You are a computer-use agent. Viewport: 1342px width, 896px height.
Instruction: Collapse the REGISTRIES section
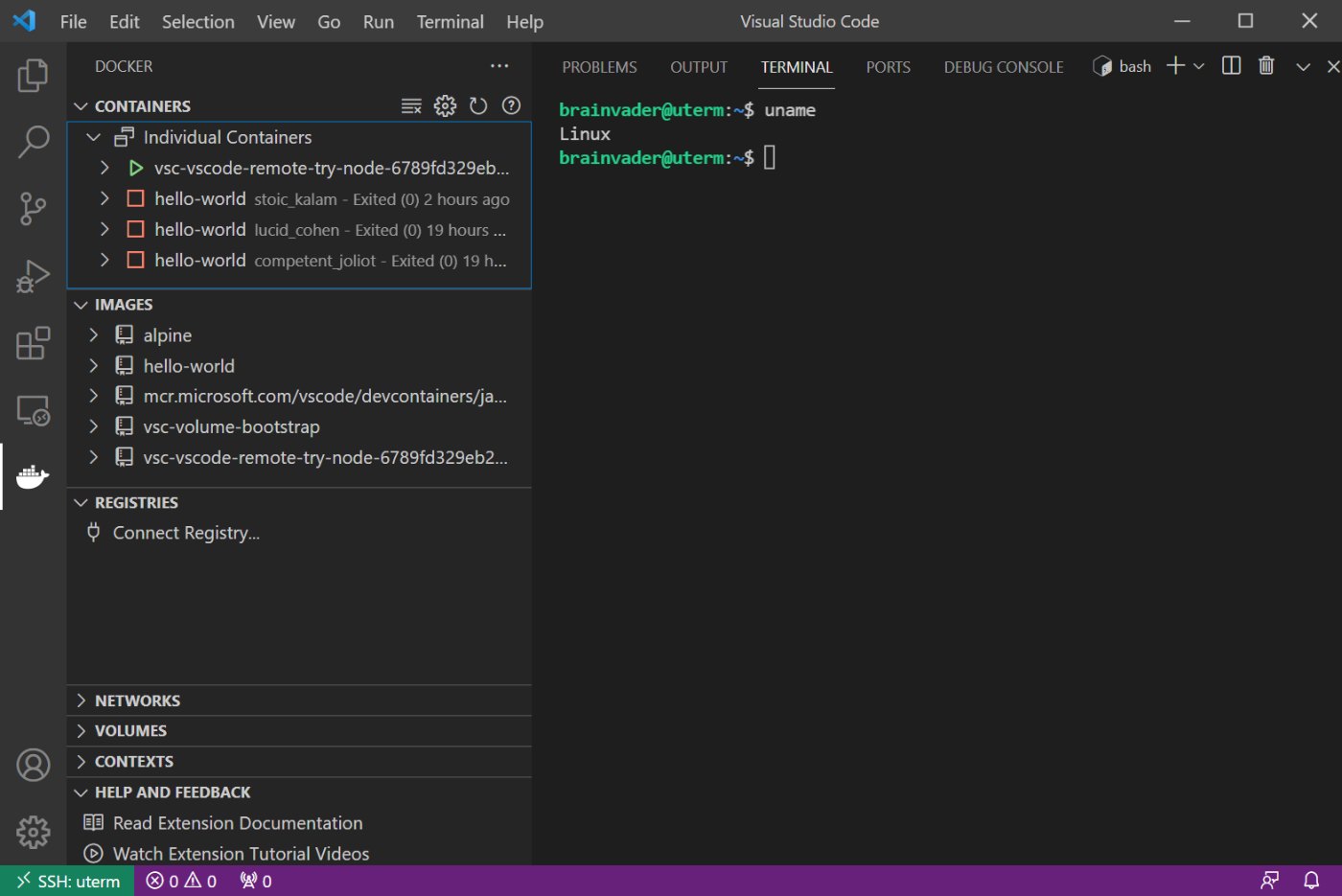click(x=81, y=503)
